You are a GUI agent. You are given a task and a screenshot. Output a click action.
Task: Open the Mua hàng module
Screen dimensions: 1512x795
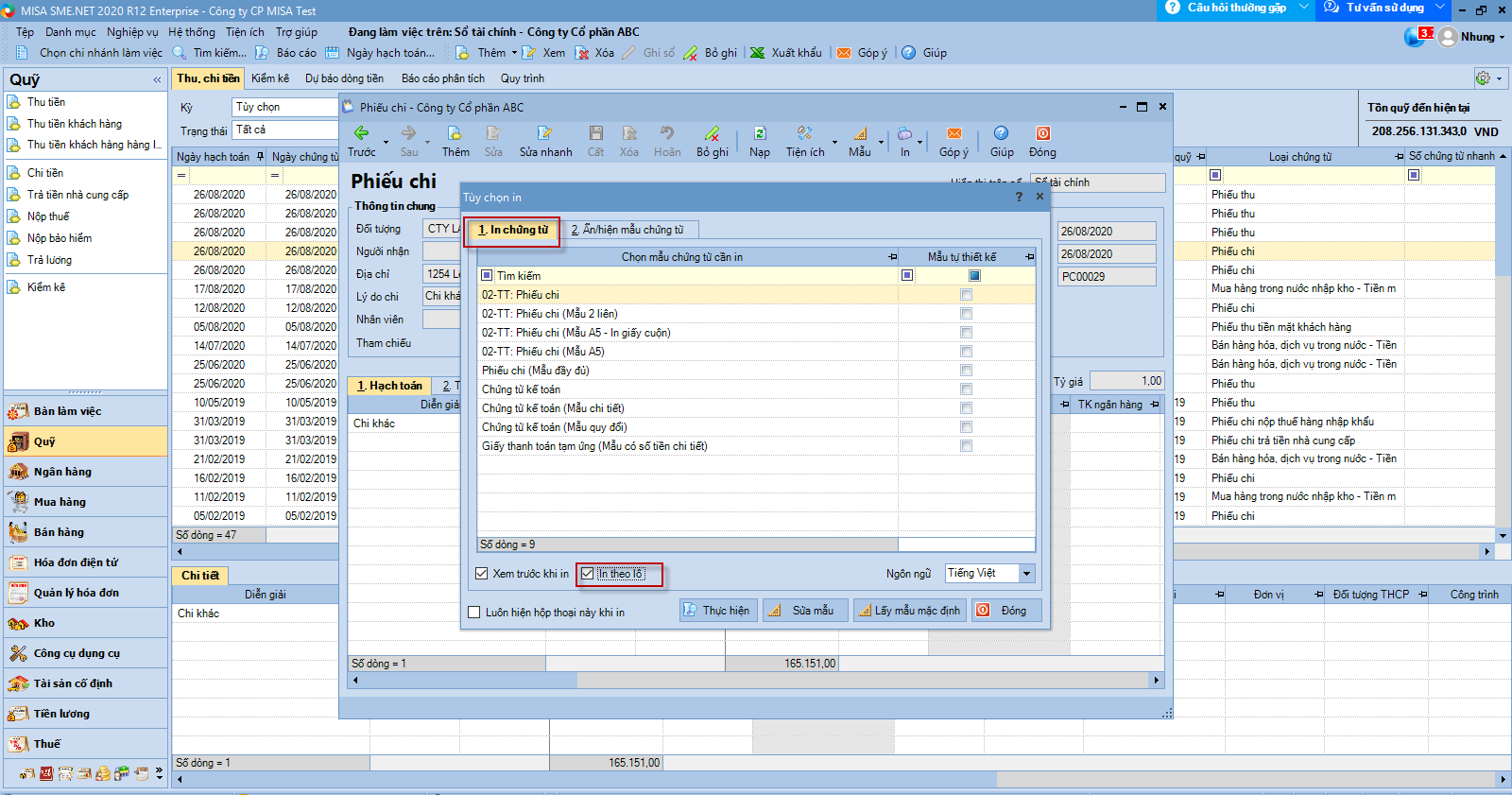[x=86, y=502]
